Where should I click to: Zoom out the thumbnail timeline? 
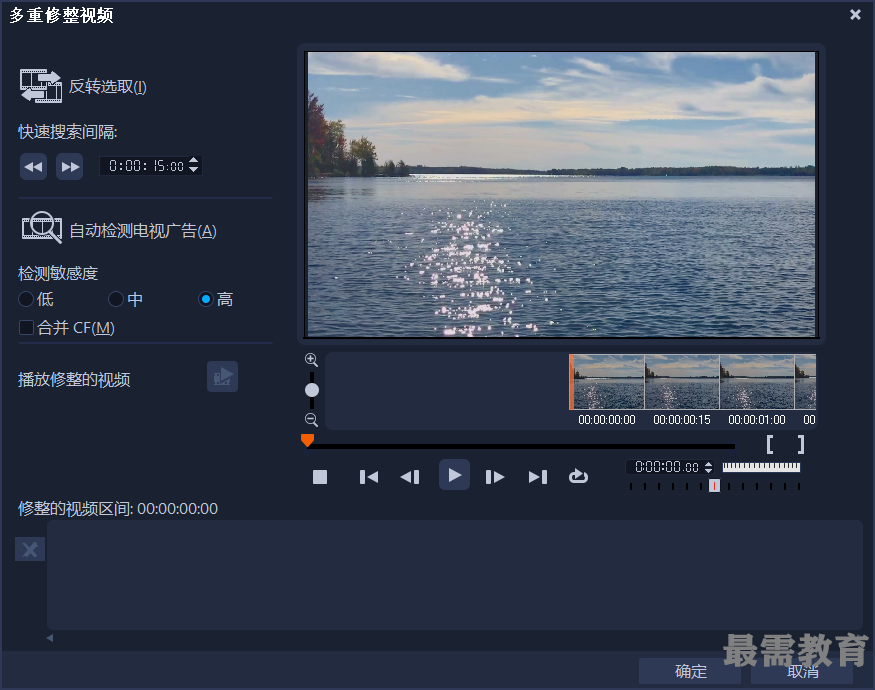tap(311, 420)
